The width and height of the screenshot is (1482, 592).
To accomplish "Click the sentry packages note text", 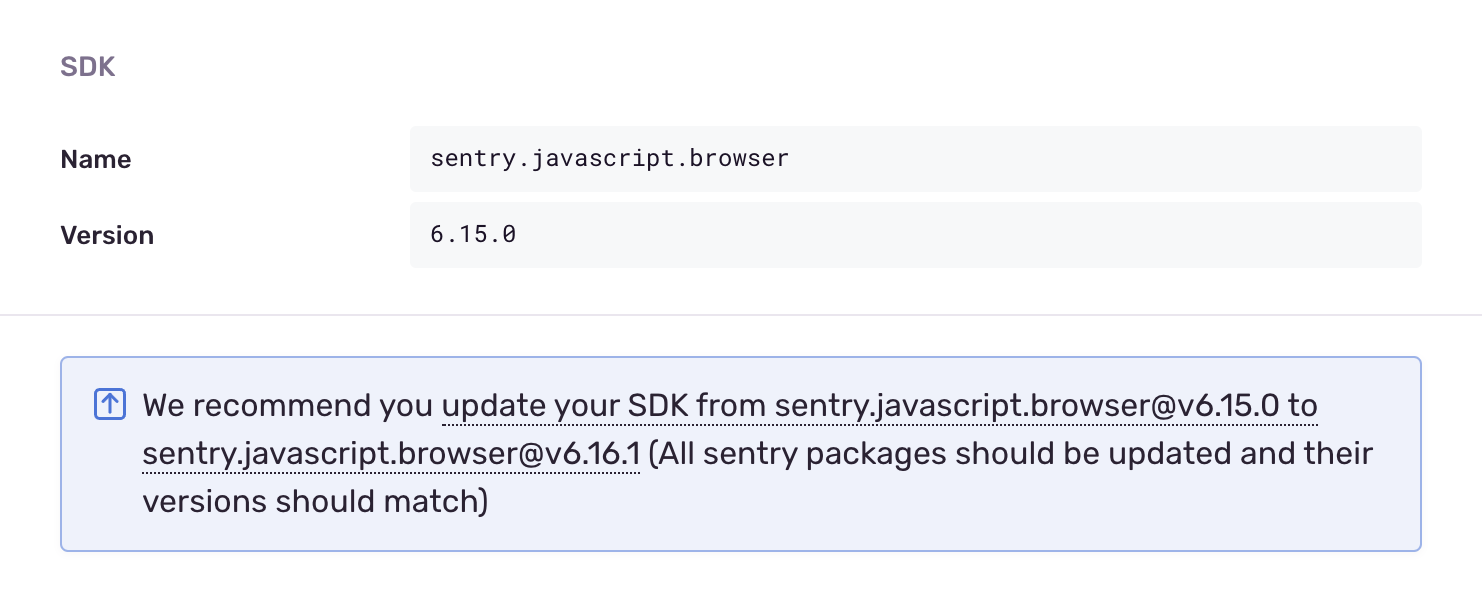I will click(x=1009, y=453).
